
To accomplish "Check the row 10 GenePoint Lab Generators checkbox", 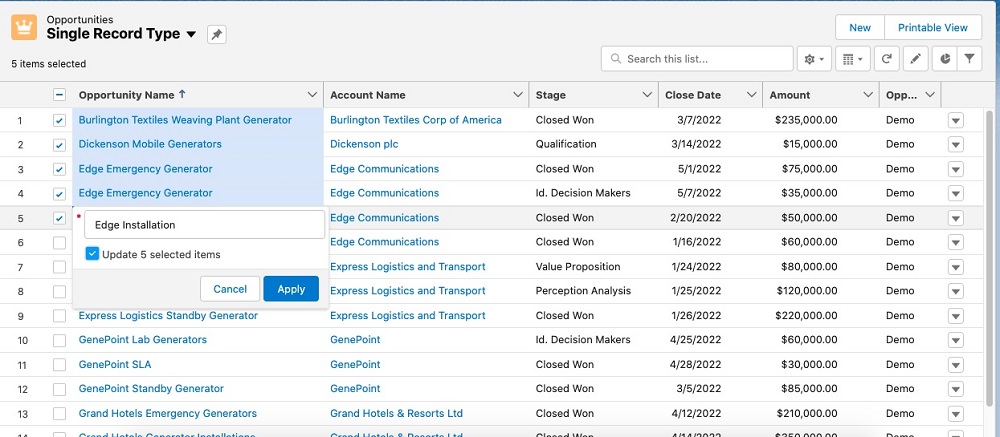I will (59, 340).
